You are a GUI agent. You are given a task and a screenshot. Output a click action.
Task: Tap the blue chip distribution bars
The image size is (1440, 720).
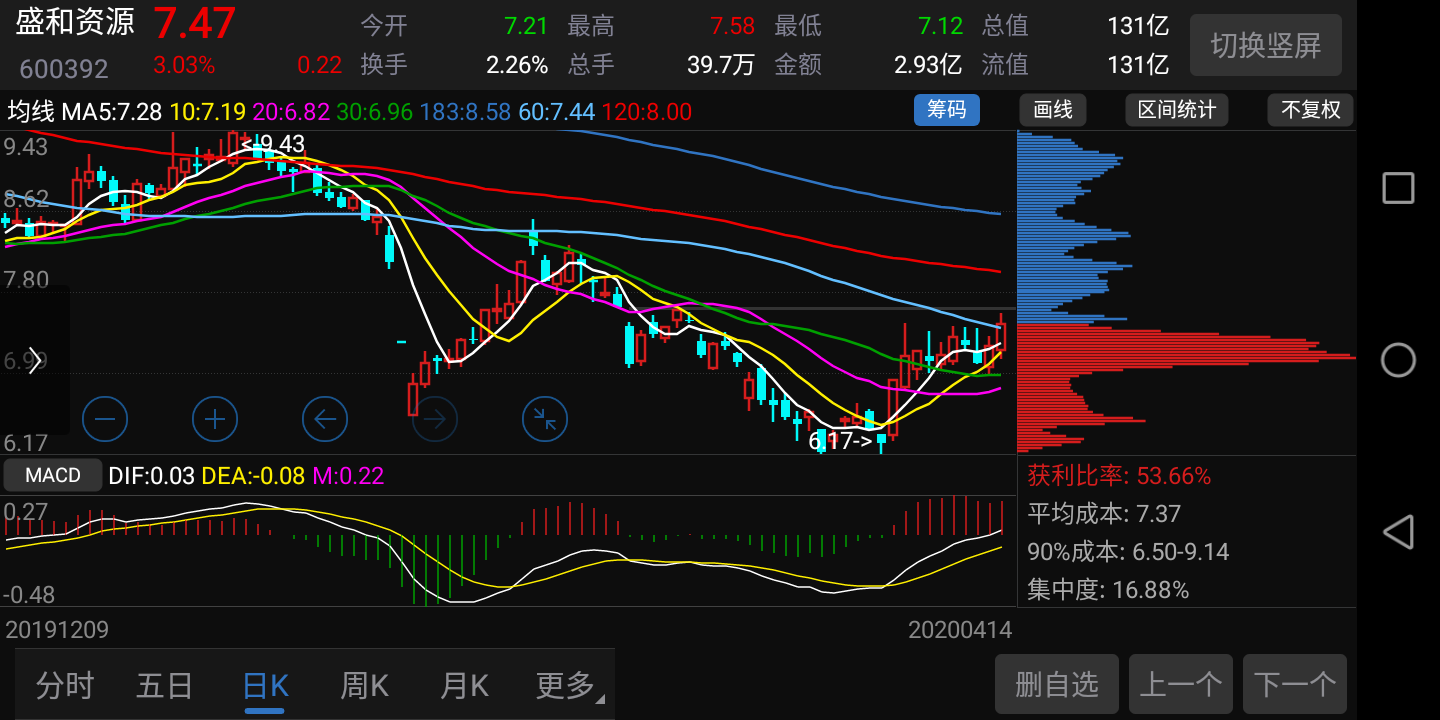pyautogui.click(x=1075, y=226)
